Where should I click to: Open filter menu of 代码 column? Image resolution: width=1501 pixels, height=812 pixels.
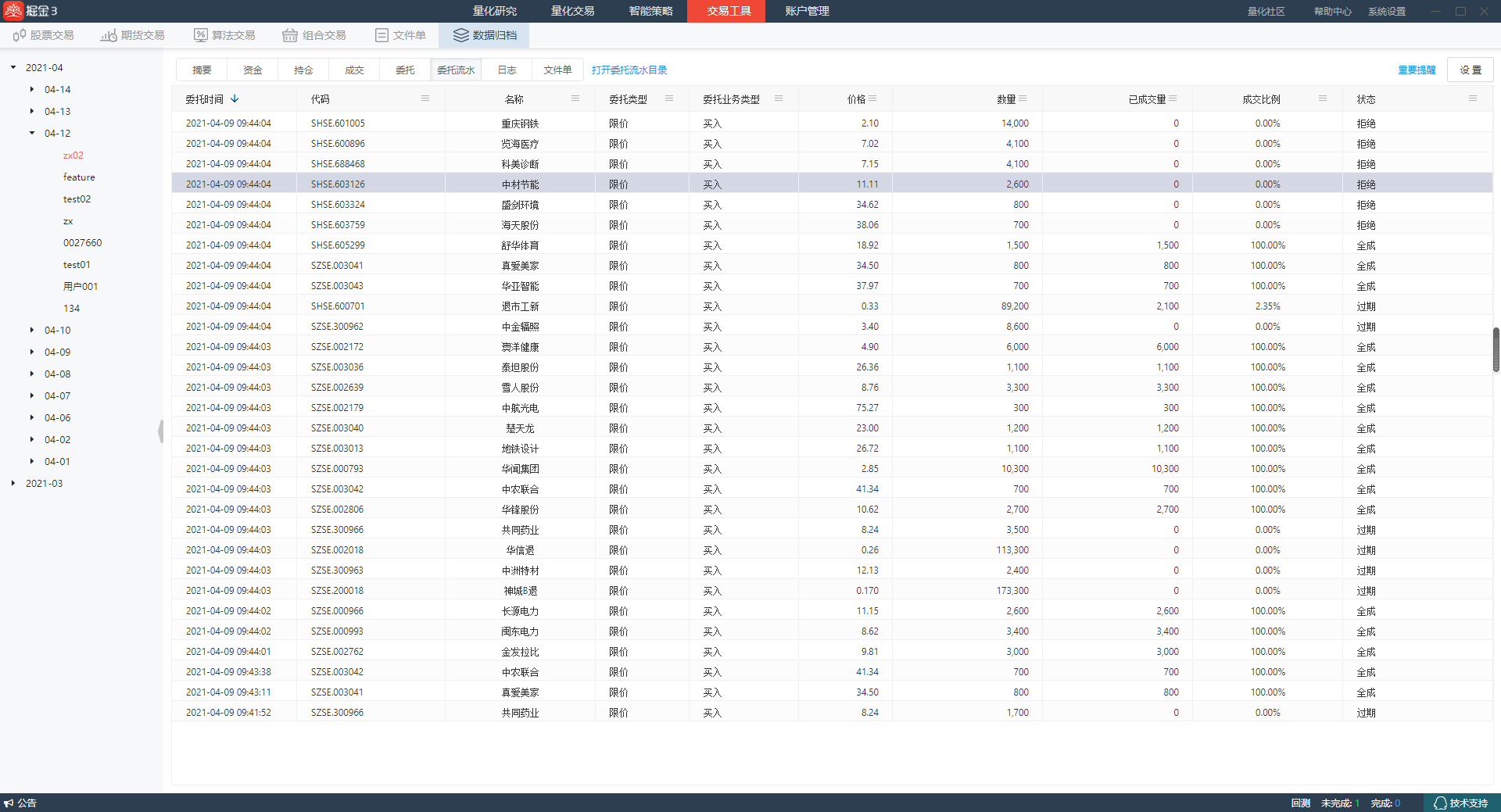point(425,98)
